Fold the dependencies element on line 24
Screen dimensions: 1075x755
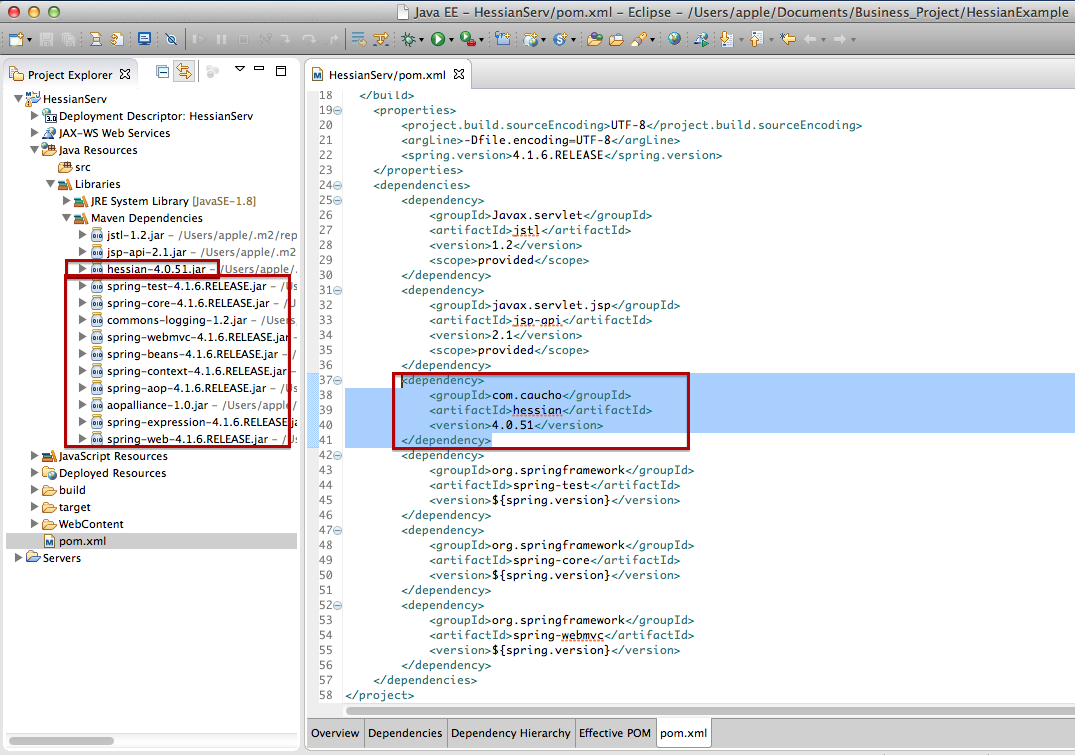pos(338,185)
